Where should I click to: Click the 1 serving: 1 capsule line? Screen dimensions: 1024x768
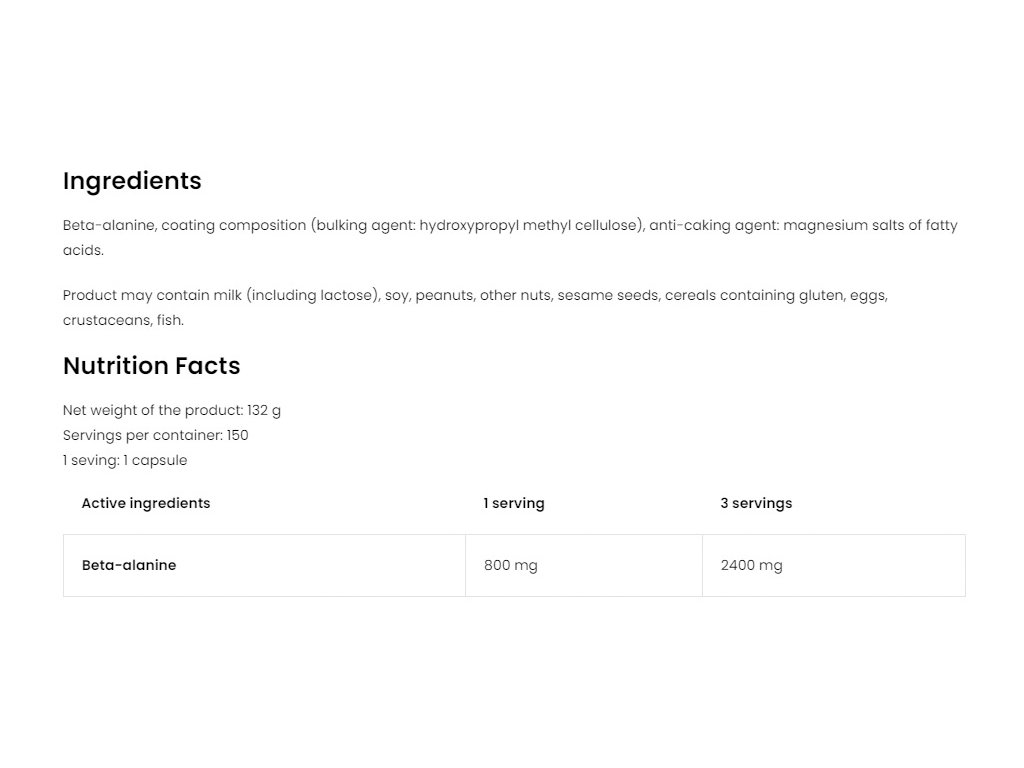(x=125, y=460)
